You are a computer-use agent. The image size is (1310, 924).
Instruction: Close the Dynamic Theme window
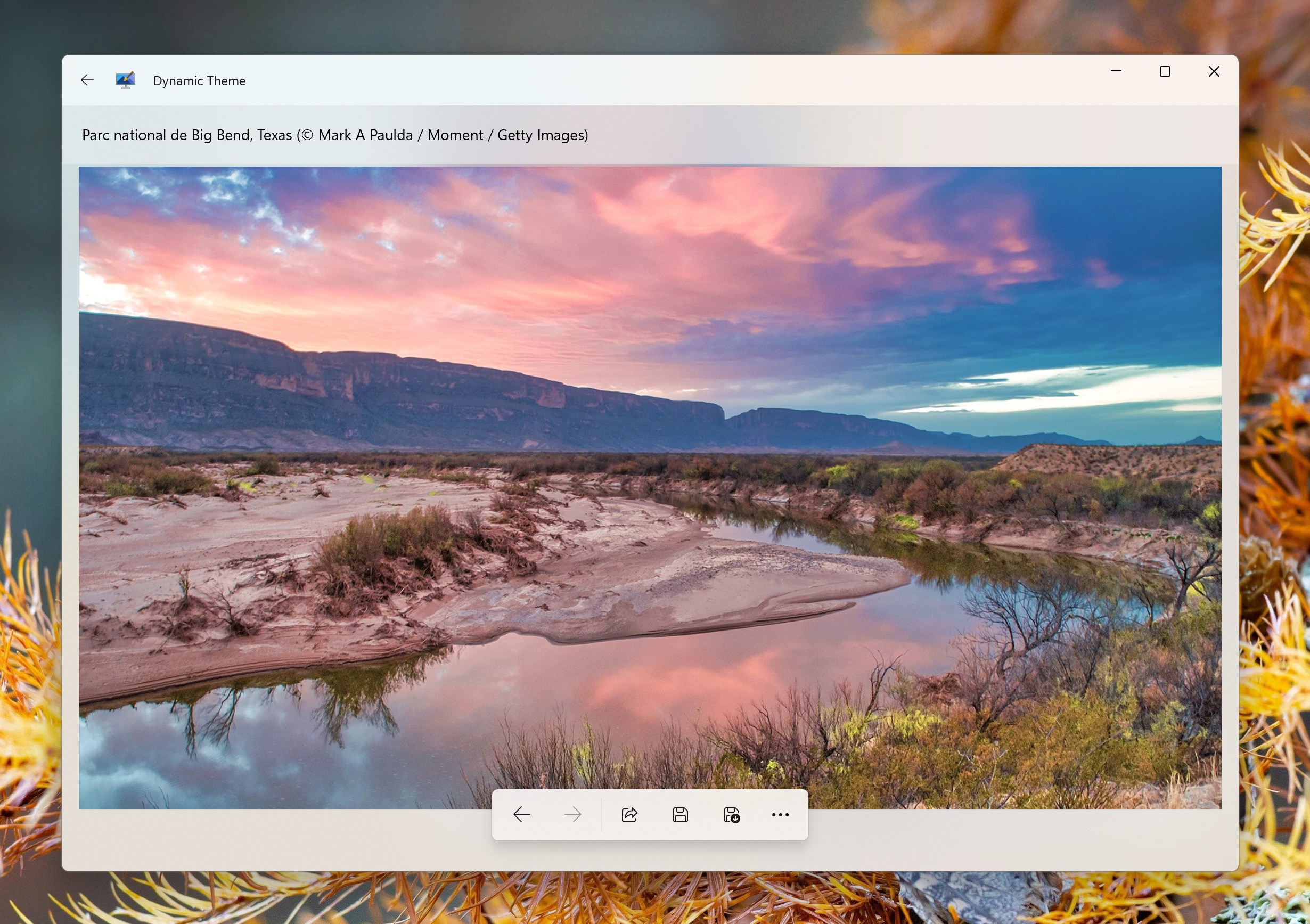[x=1214, y=71]
